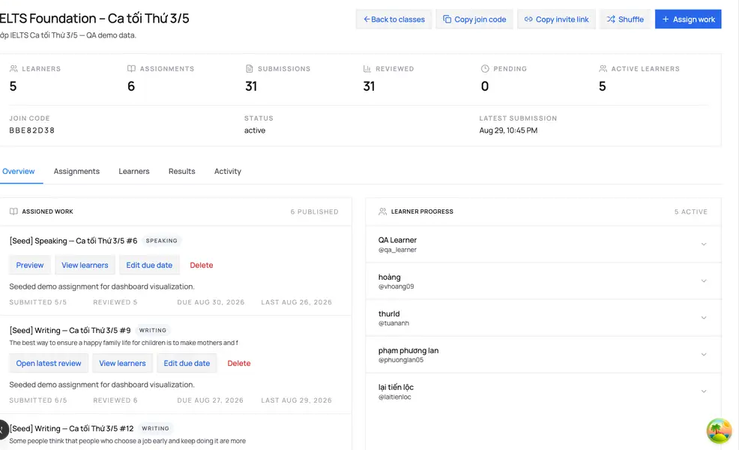Screen dimensions: 739x450
Task: Preview the Speaking #6 assignment
Action: [30, 265]
